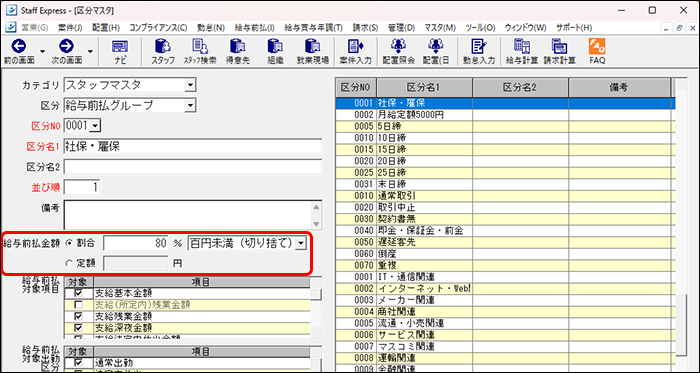
Task: Open the 給与計算 toolbar icon
Action: pos(521,47)
